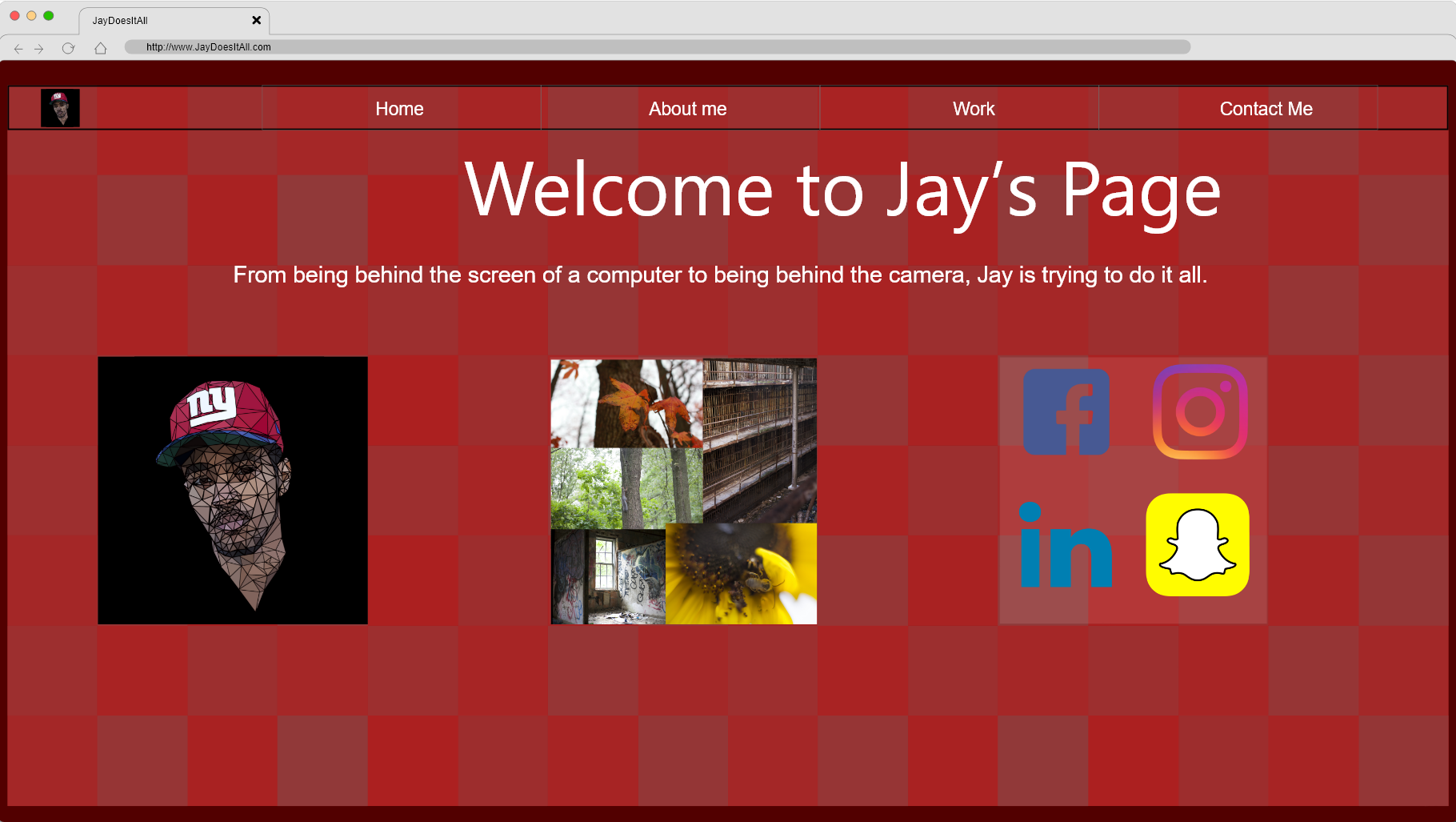
Task: Click the browser home icon
Action: (100, 48)
